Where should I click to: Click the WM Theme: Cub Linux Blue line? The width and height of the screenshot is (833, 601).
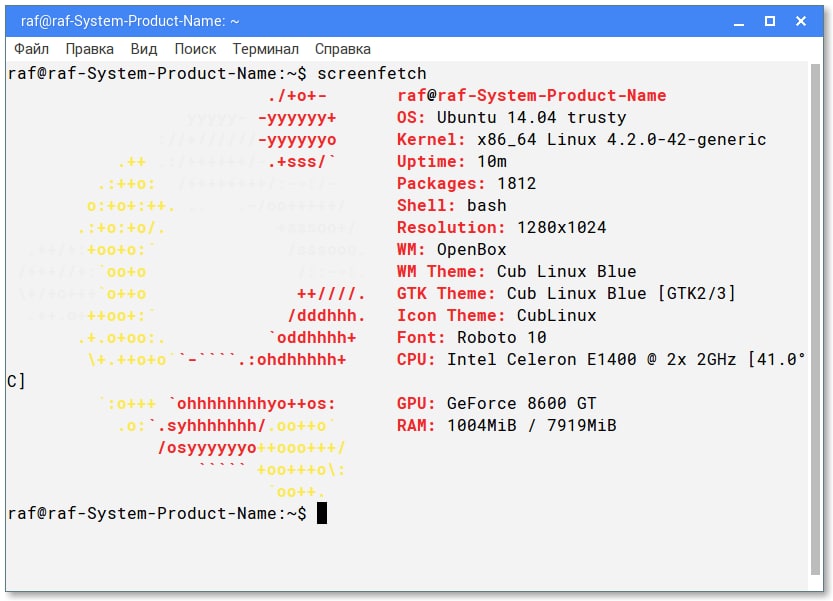(x=516, y=272)
